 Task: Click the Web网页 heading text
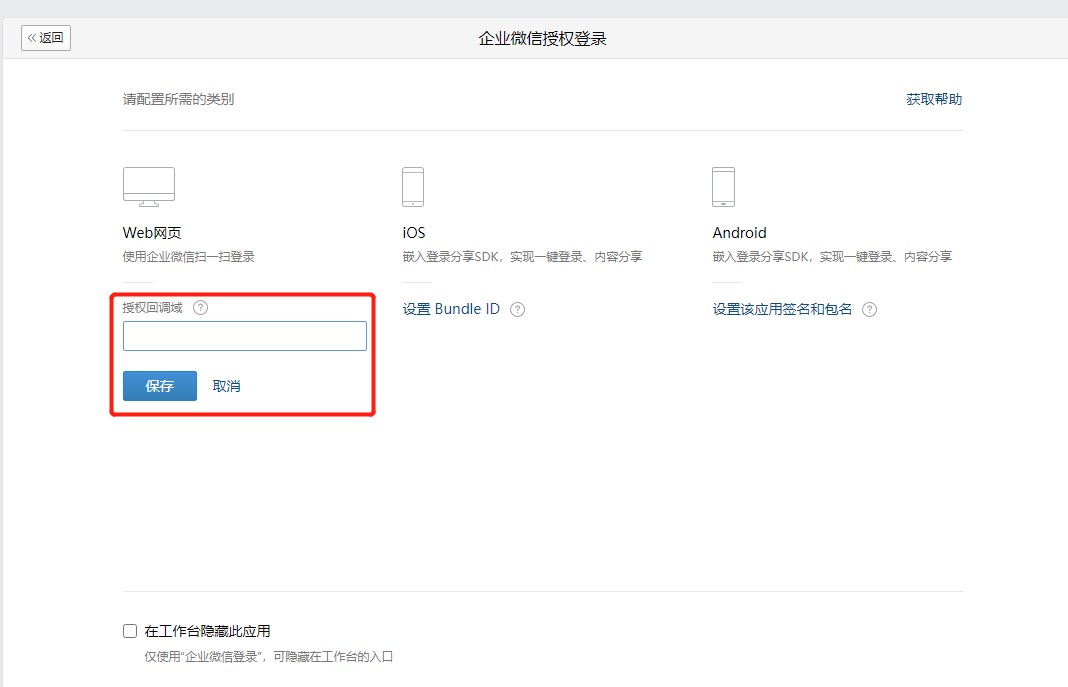pos(152,233)
